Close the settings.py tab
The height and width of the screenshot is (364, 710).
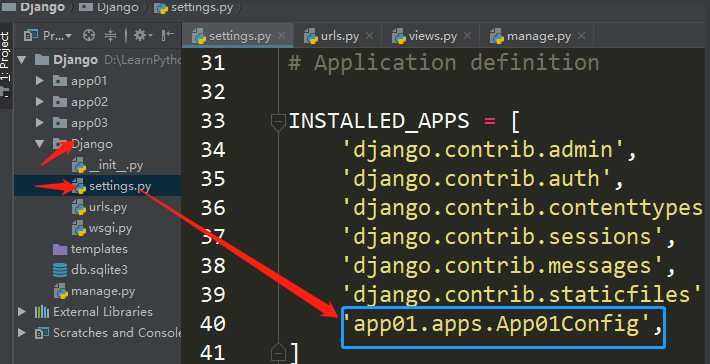point(281,36)
